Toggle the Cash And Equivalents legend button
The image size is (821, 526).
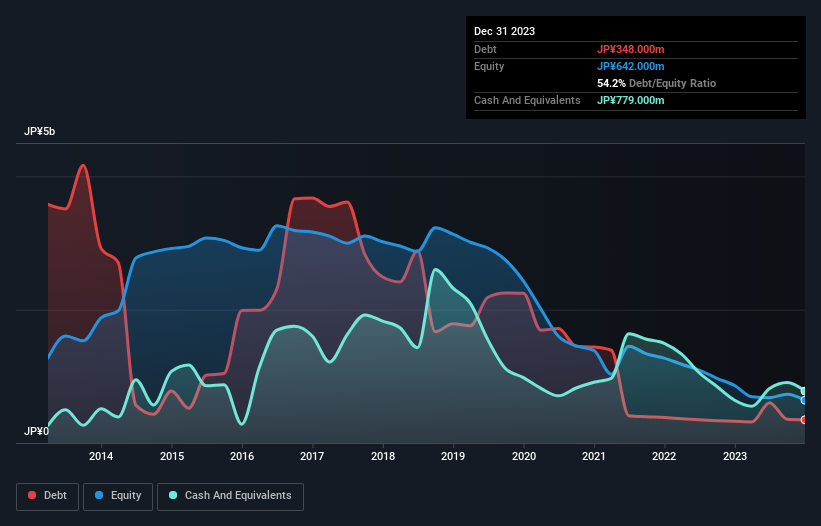(x=230, y=496)
